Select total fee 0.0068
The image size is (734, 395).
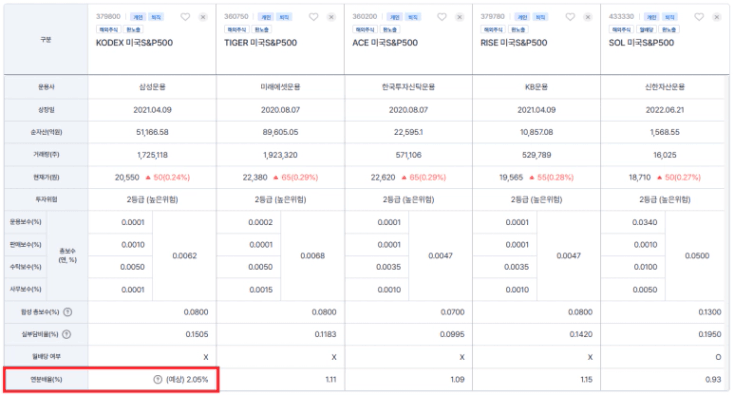point(313,256)
